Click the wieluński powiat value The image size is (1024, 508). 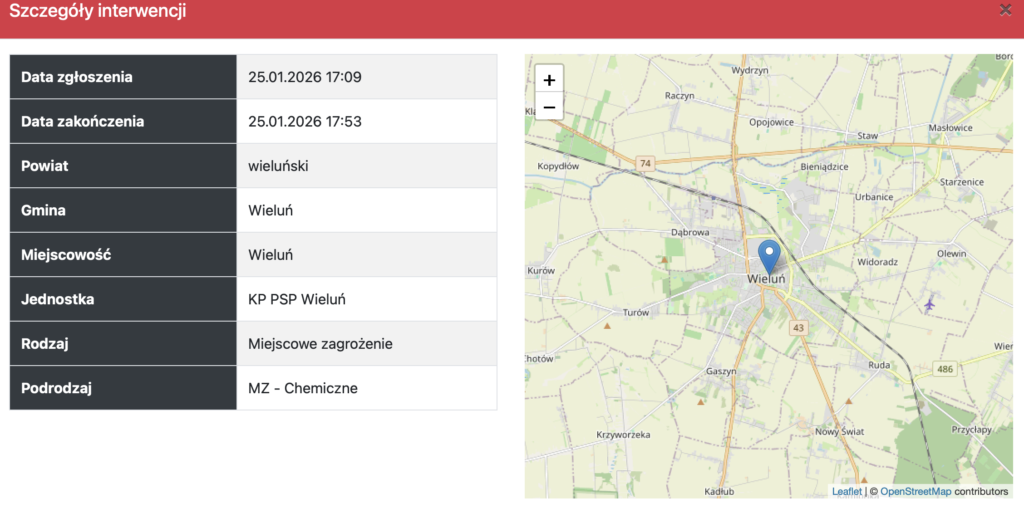278,166
